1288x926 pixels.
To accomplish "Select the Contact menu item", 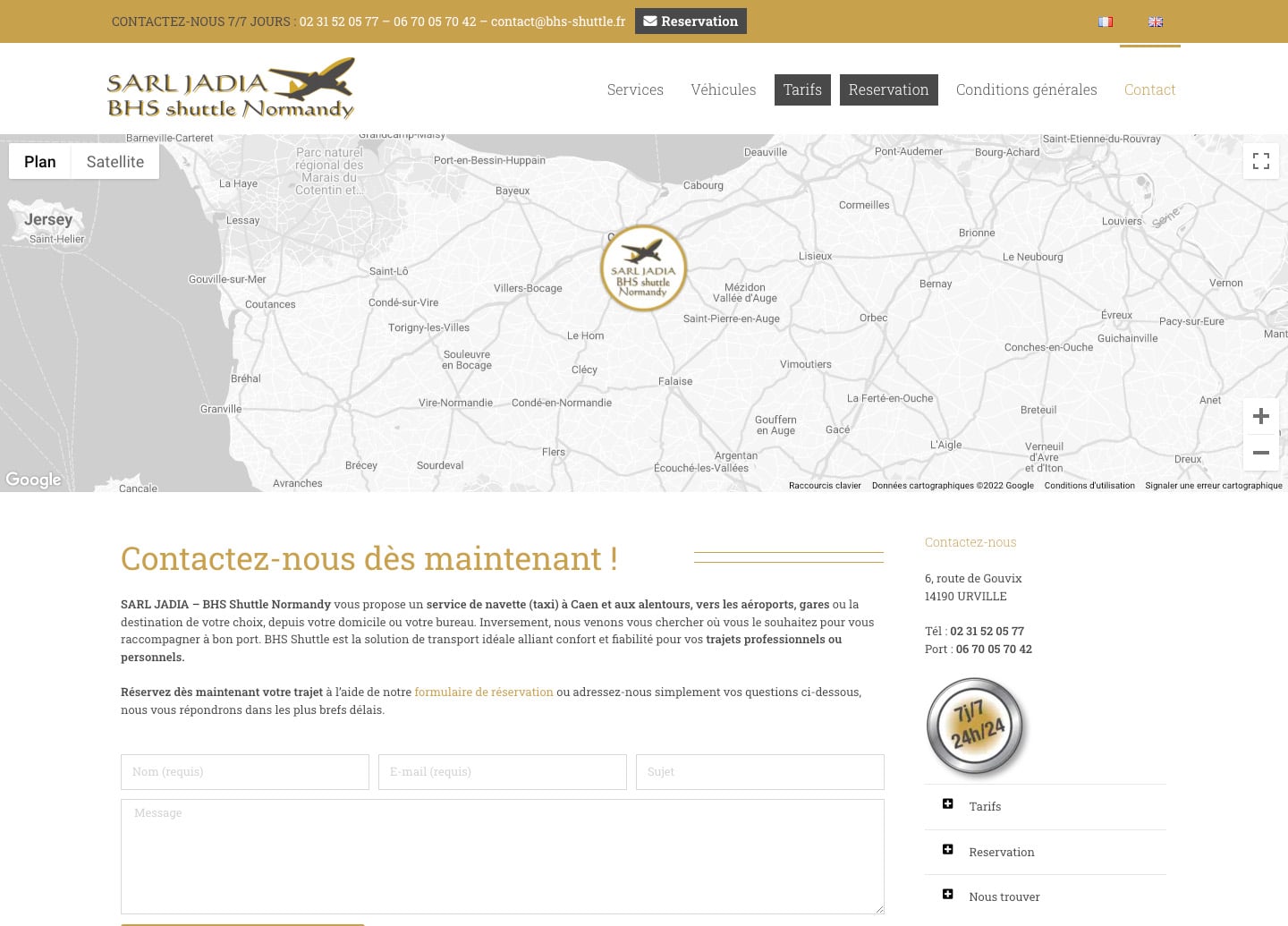I will 1149,89.
